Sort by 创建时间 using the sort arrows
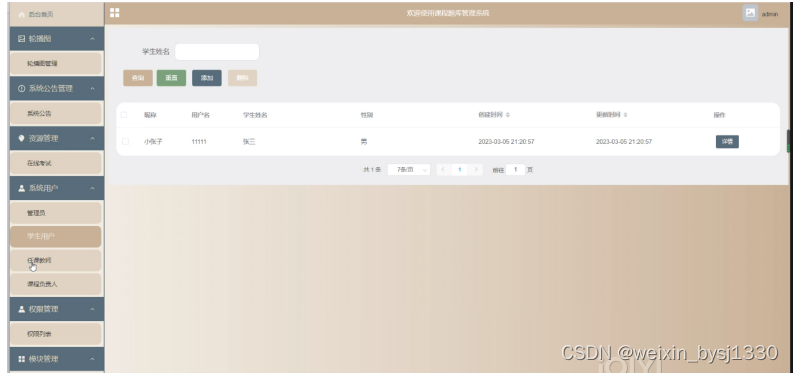 pos(508,115)
